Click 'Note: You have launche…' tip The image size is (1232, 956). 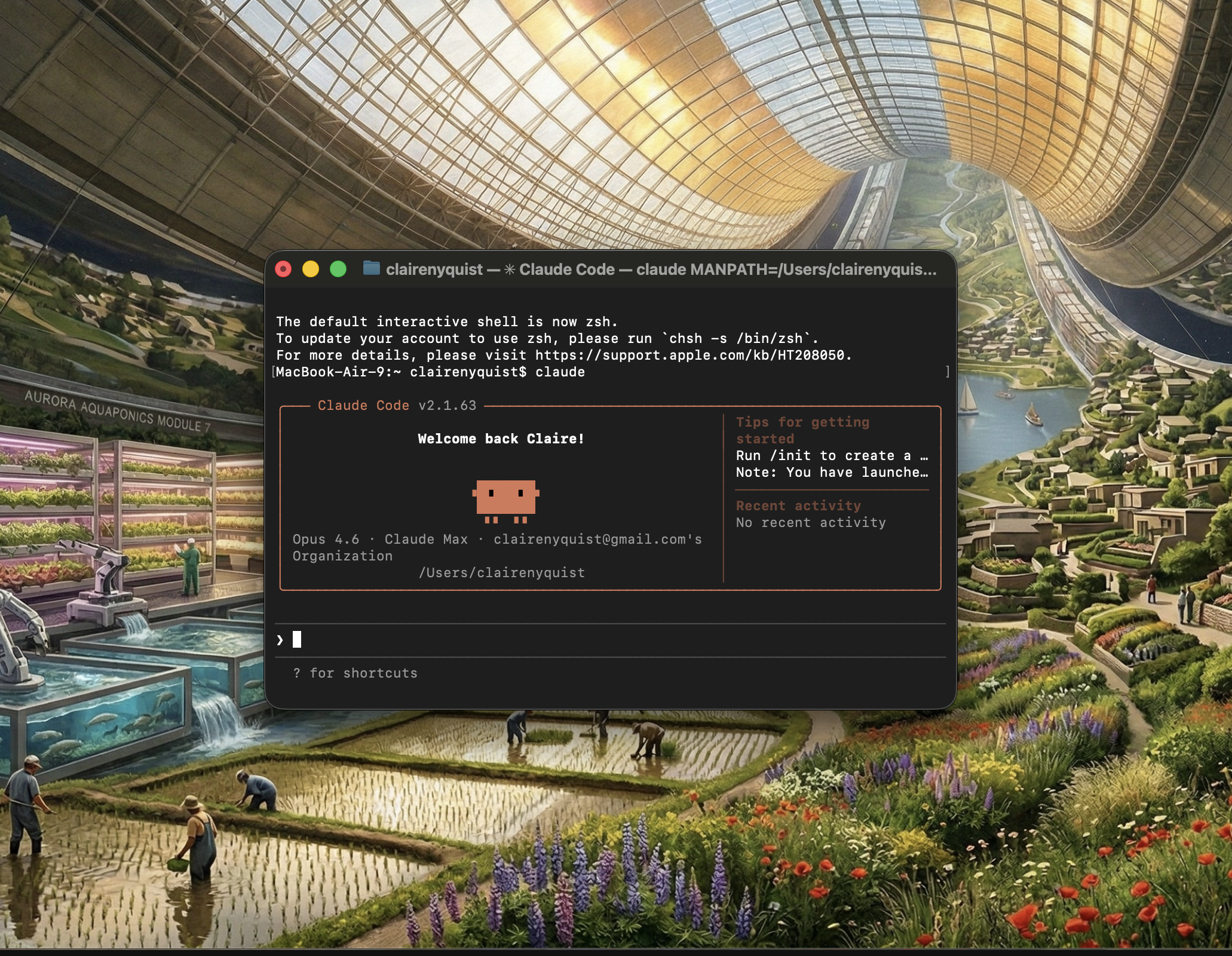pos(832,473)
